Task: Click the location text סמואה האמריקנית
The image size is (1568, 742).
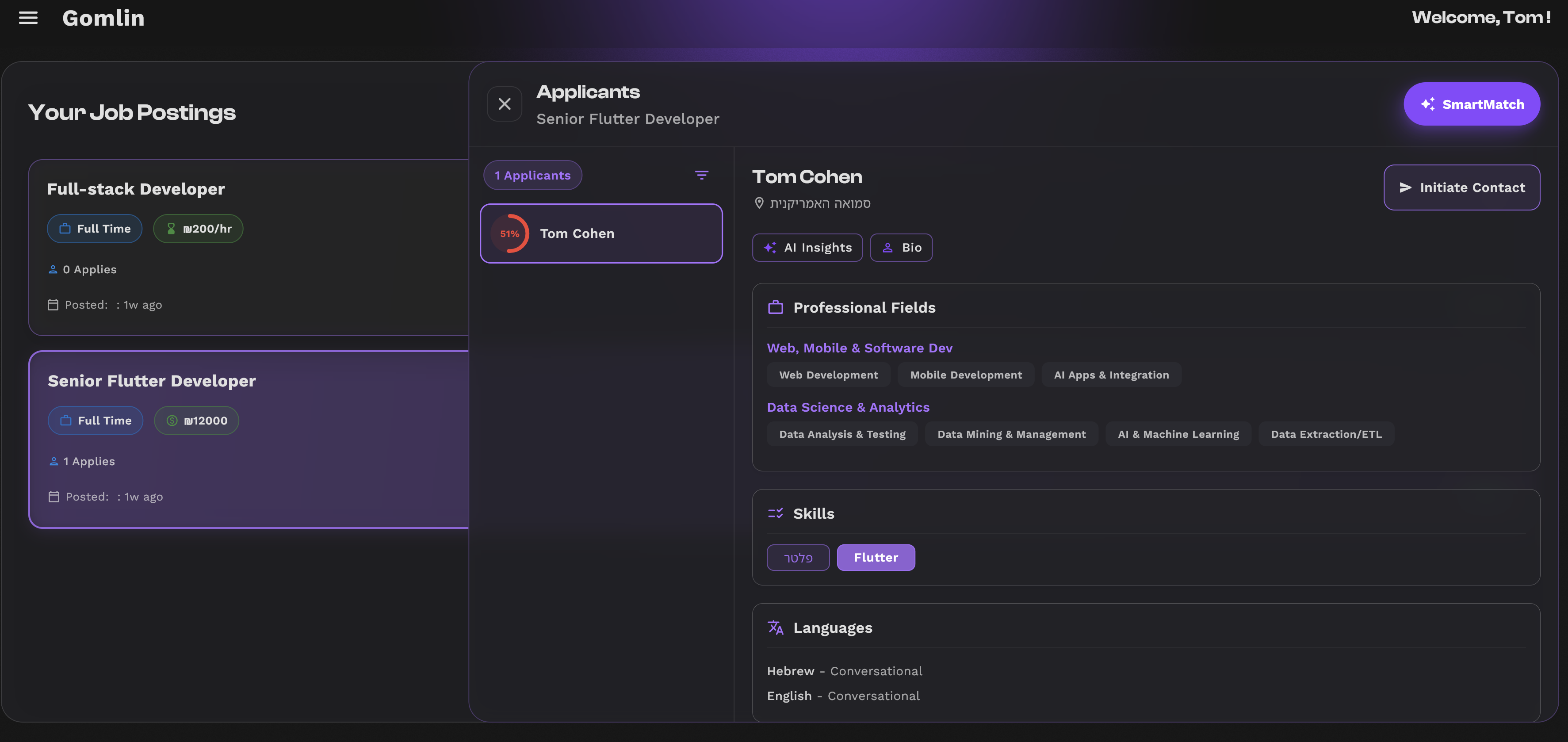Action: (x=820, y=203)
